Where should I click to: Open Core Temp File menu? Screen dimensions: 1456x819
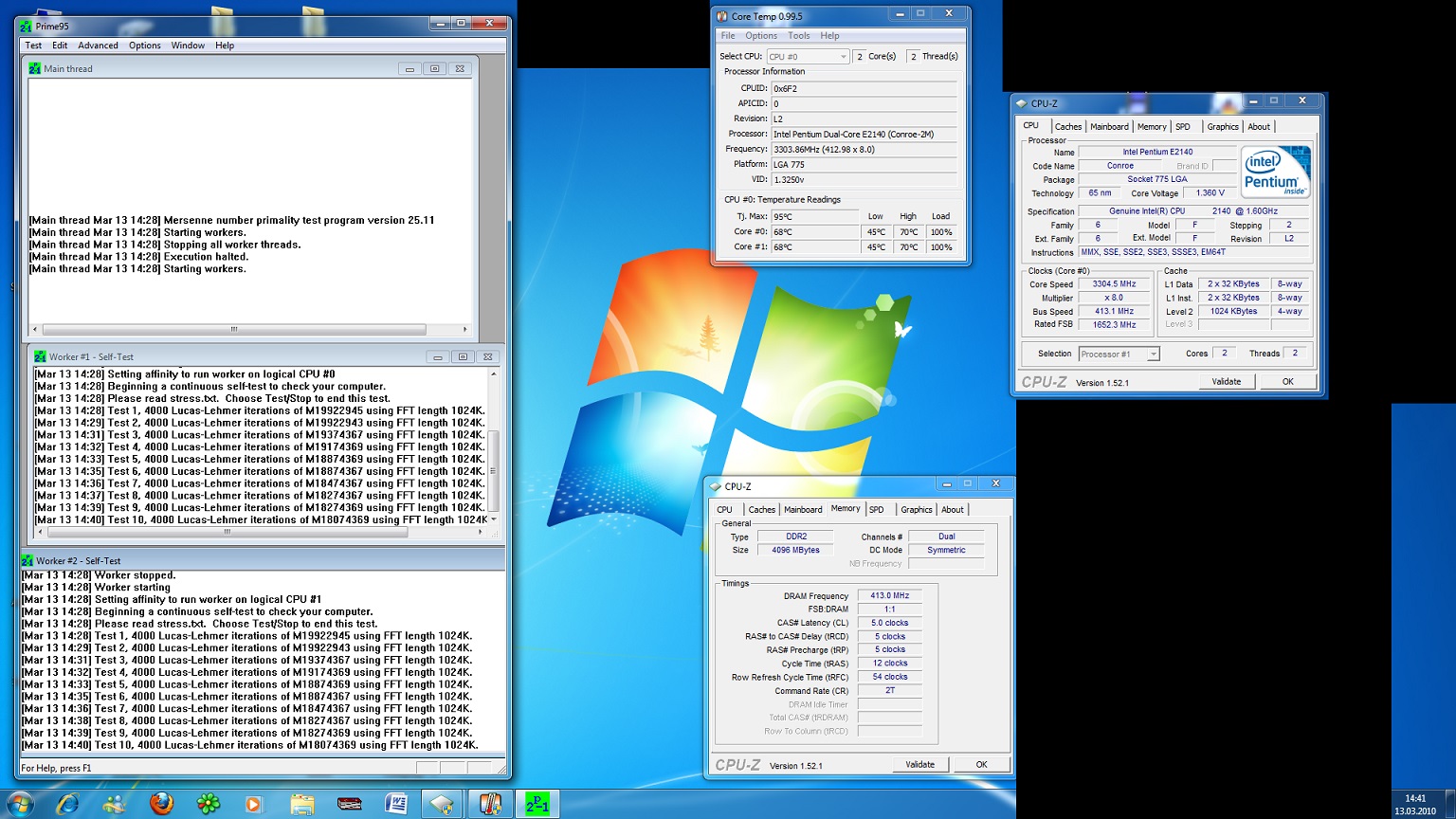click(x=728, y=36)
